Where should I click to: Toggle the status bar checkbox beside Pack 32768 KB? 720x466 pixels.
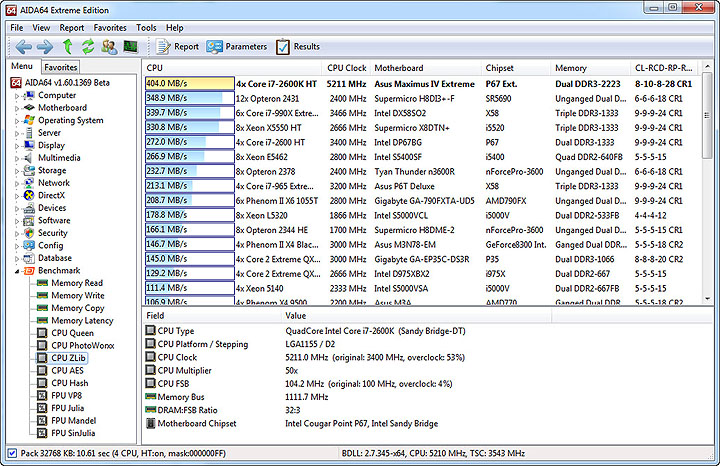click(12, 453)
